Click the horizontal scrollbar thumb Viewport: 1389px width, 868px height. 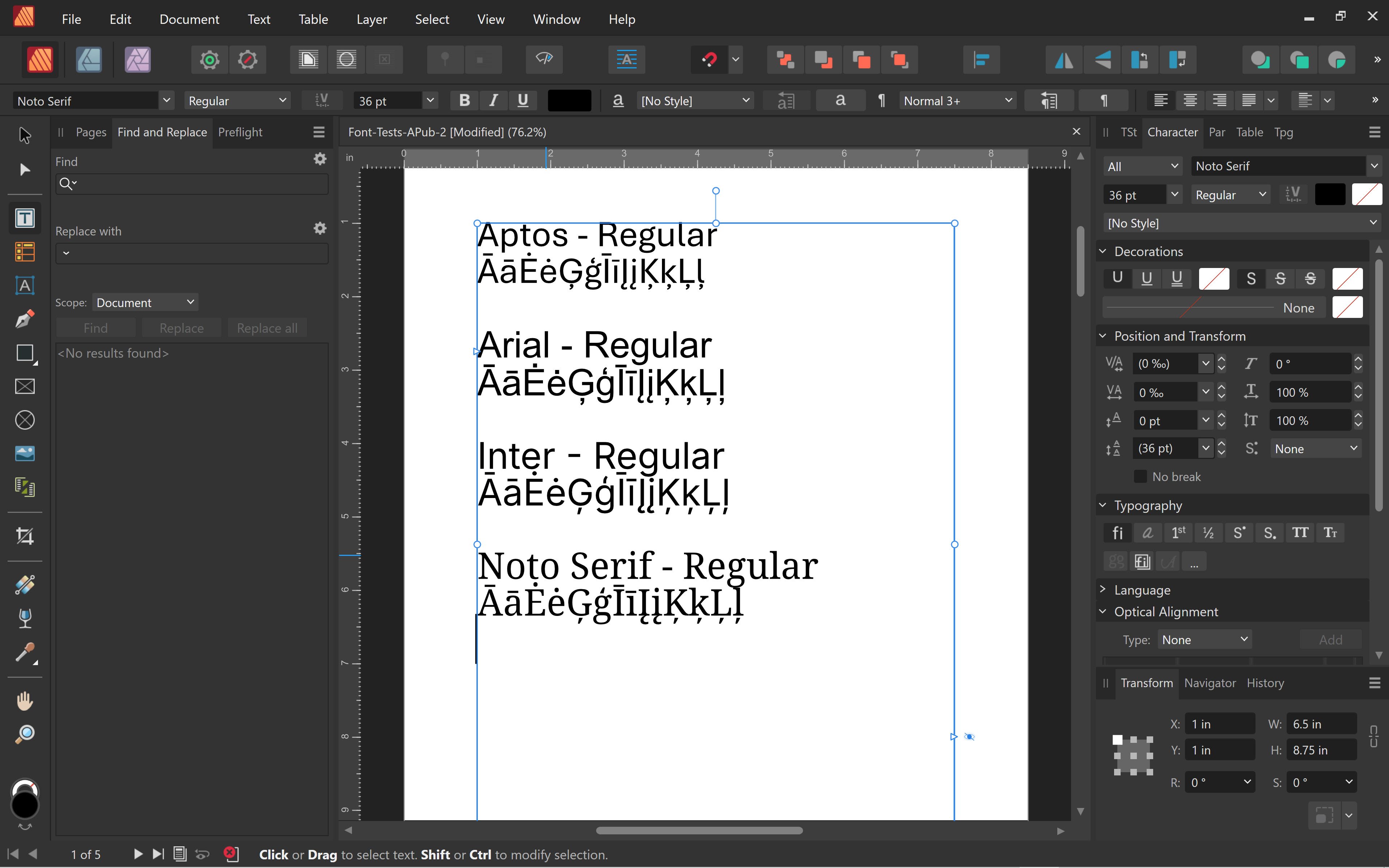pos(699,830)
